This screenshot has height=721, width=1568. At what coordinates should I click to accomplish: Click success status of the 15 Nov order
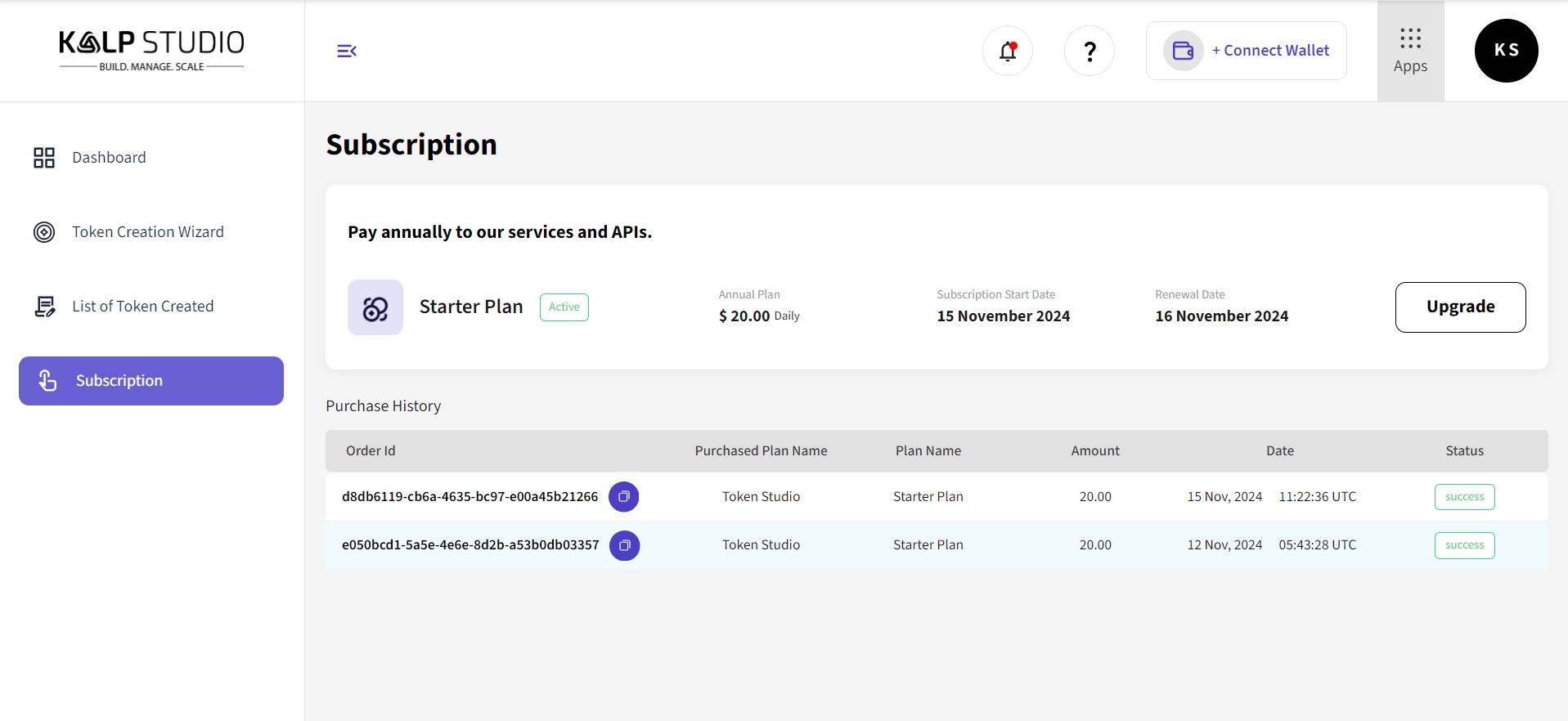tap(1464, 497)
